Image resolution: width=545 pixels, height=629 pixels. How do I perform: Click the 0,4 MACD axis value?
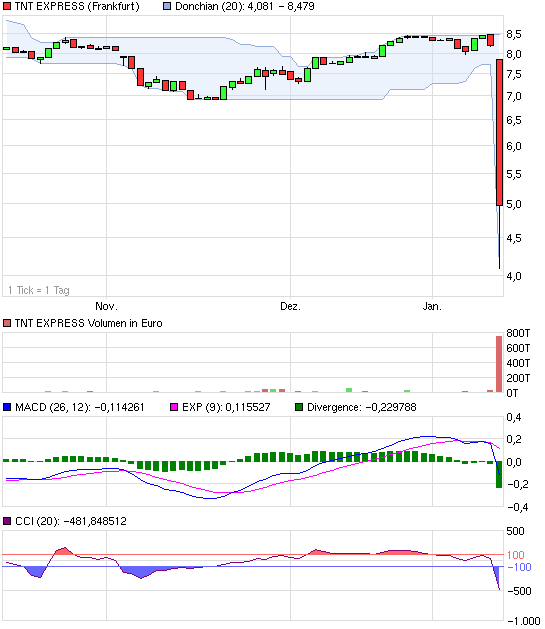point(514,418)
